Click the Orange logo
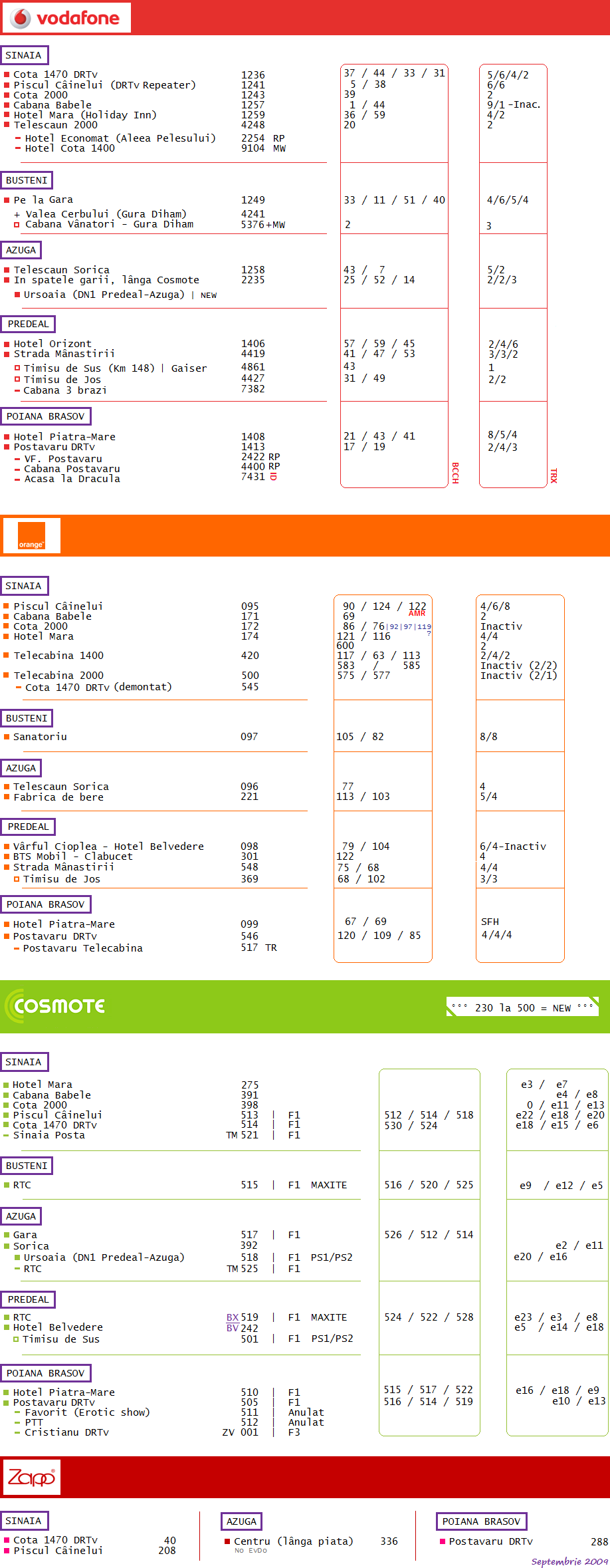Image resolution: width=610 pixels, height=1568 pixels. pyautogui.click(x=31, y=535)
